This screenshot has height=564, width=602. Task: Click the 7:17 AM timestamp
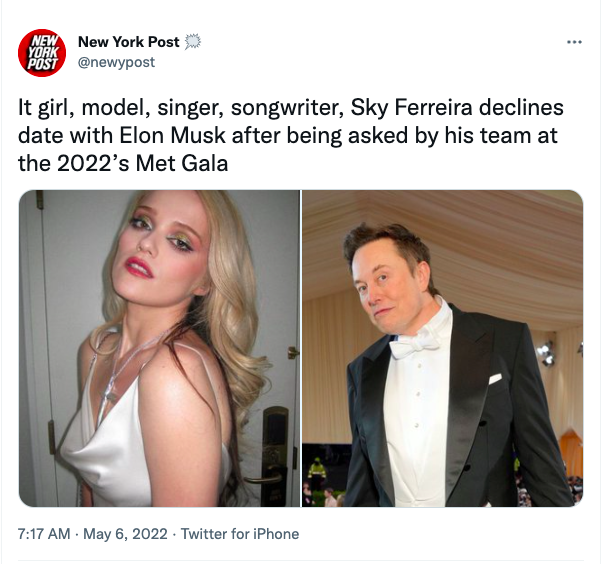pyautogui.click(x=44, y=534)
